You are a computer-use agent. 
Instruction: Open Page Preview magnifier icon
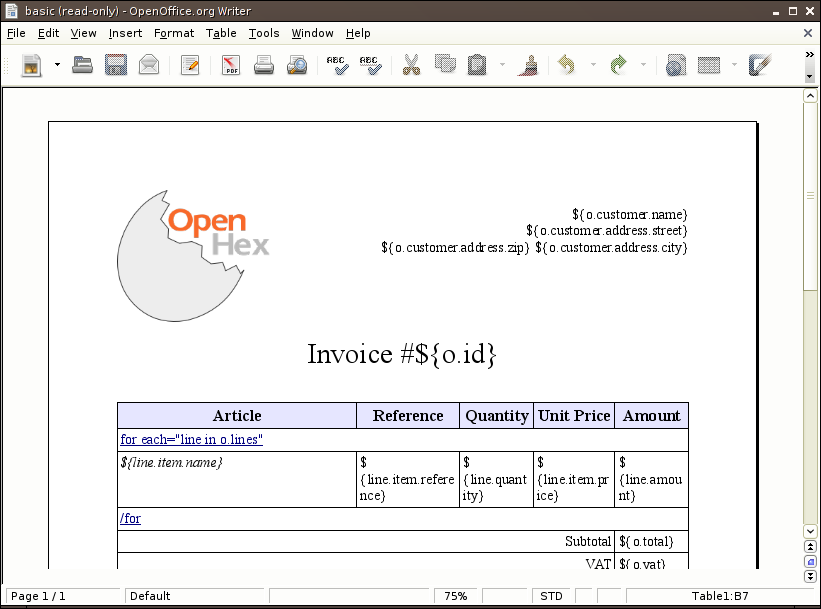pos(297,66)
